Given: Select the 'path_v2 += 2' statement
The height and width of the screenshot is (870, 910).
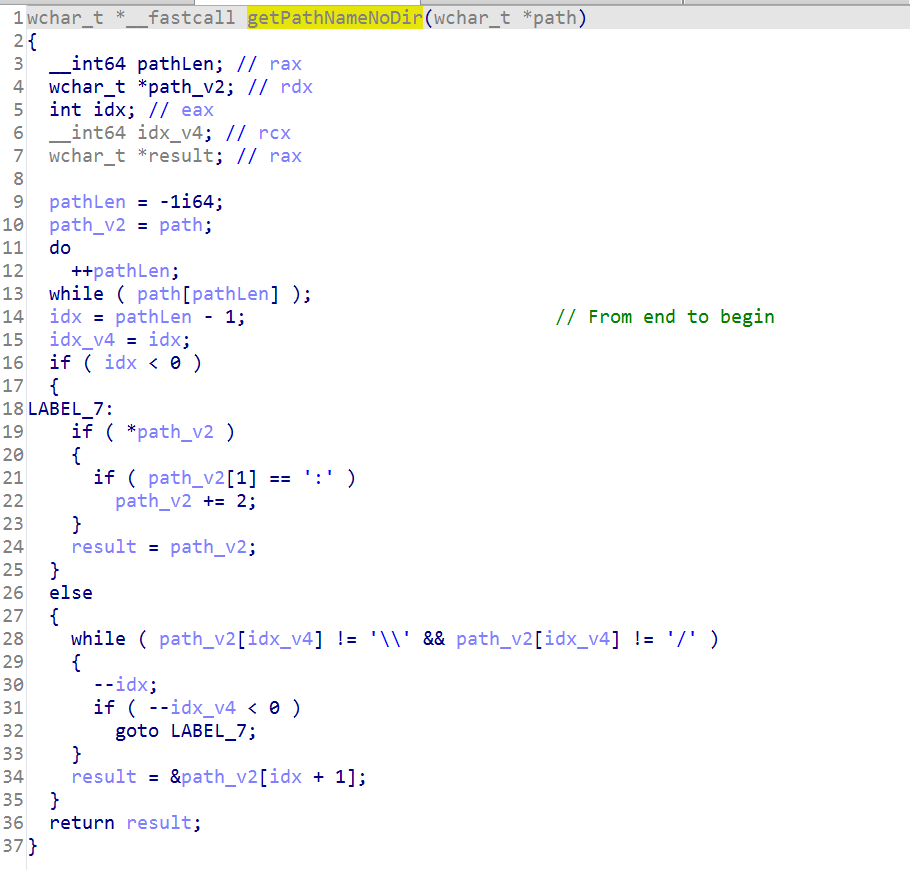Looking at the screenshot, I should pyautogui.click(x=185, y=501).
